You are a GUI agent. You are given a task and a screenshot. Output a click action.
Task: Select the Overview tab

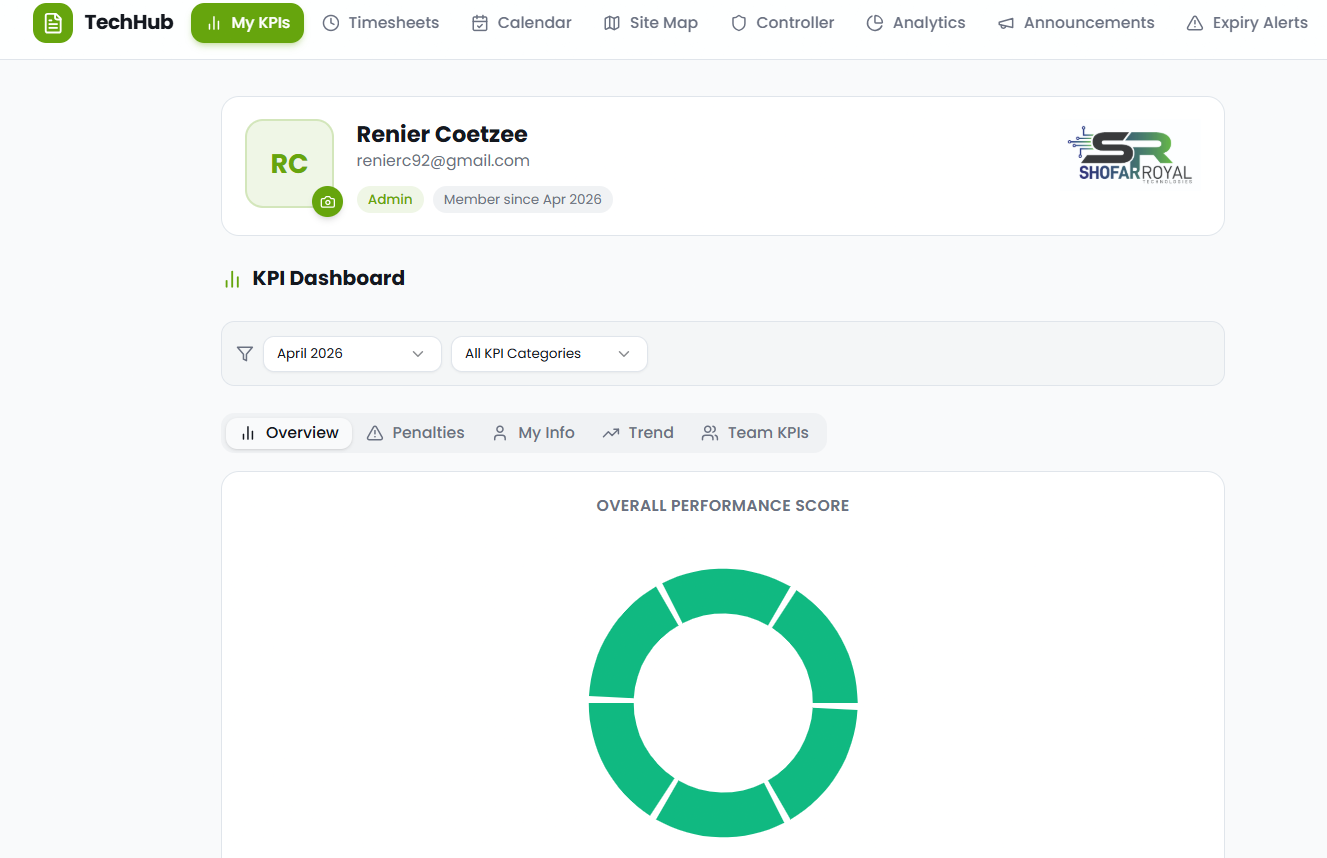[289, 433]
